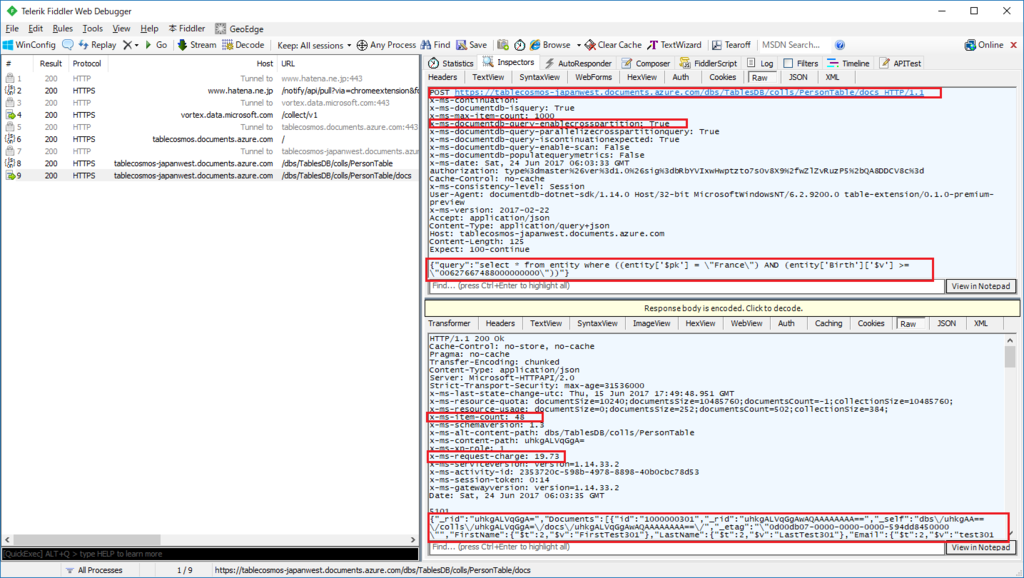
Task: Click 'Response body is encoded' bar to decode
Action: pyautogui.click(x=722, y=308)
